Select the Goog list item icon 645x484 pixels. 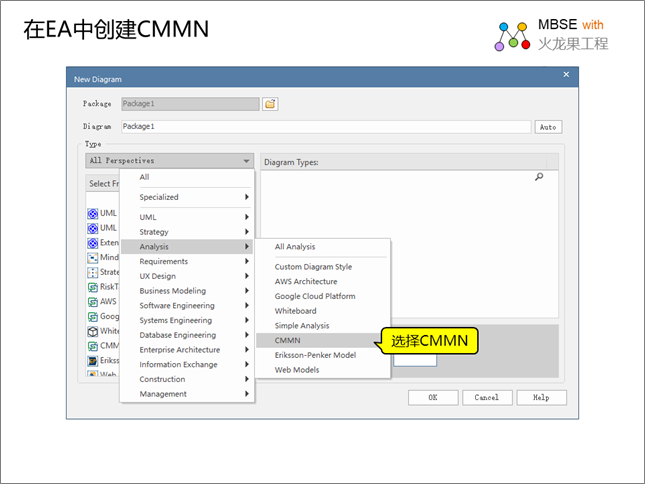93,317
